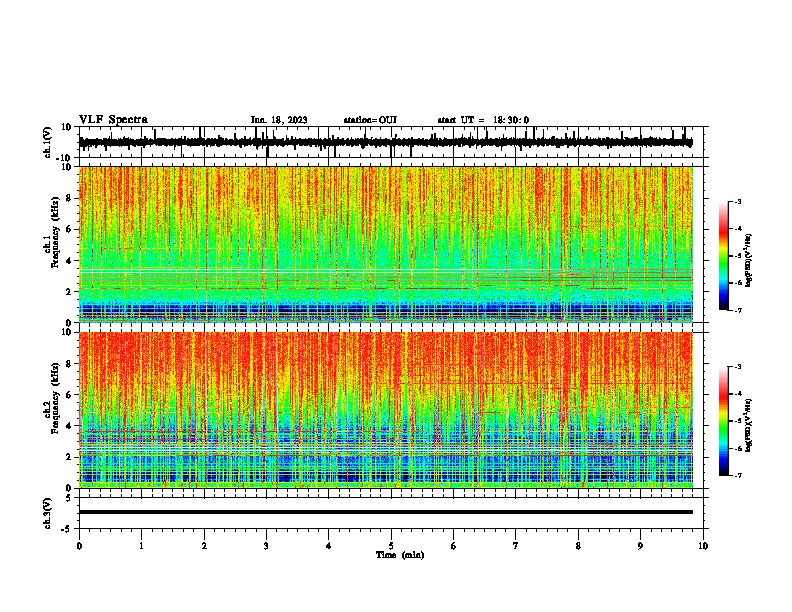792x612 pixels.
Task: Click the ch.1 color bar log(PSD) label
Action: point(749,261)
